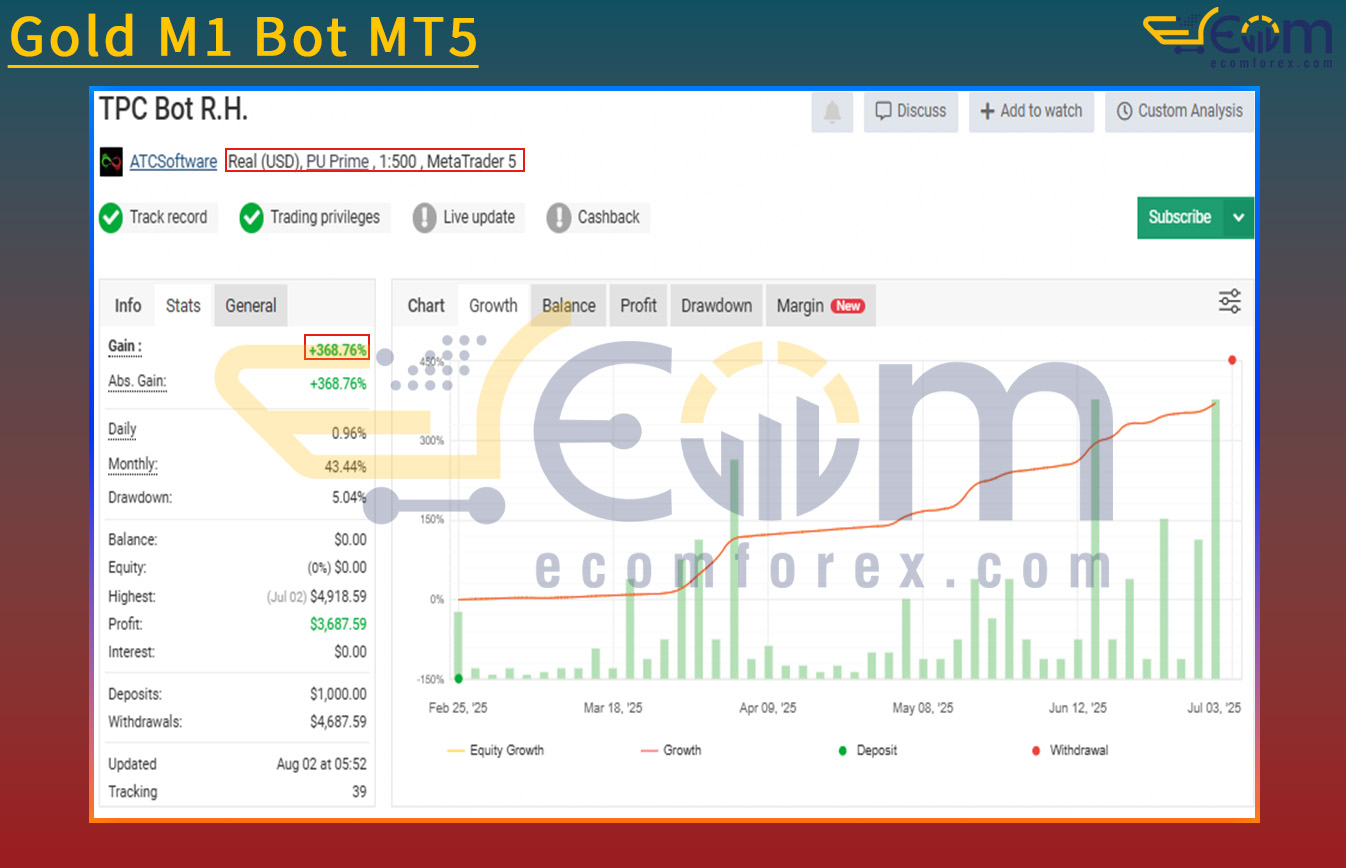The image size is (1346, 868).
Task: Toggle Equity Growth legend series
Action: click(495, 750)
